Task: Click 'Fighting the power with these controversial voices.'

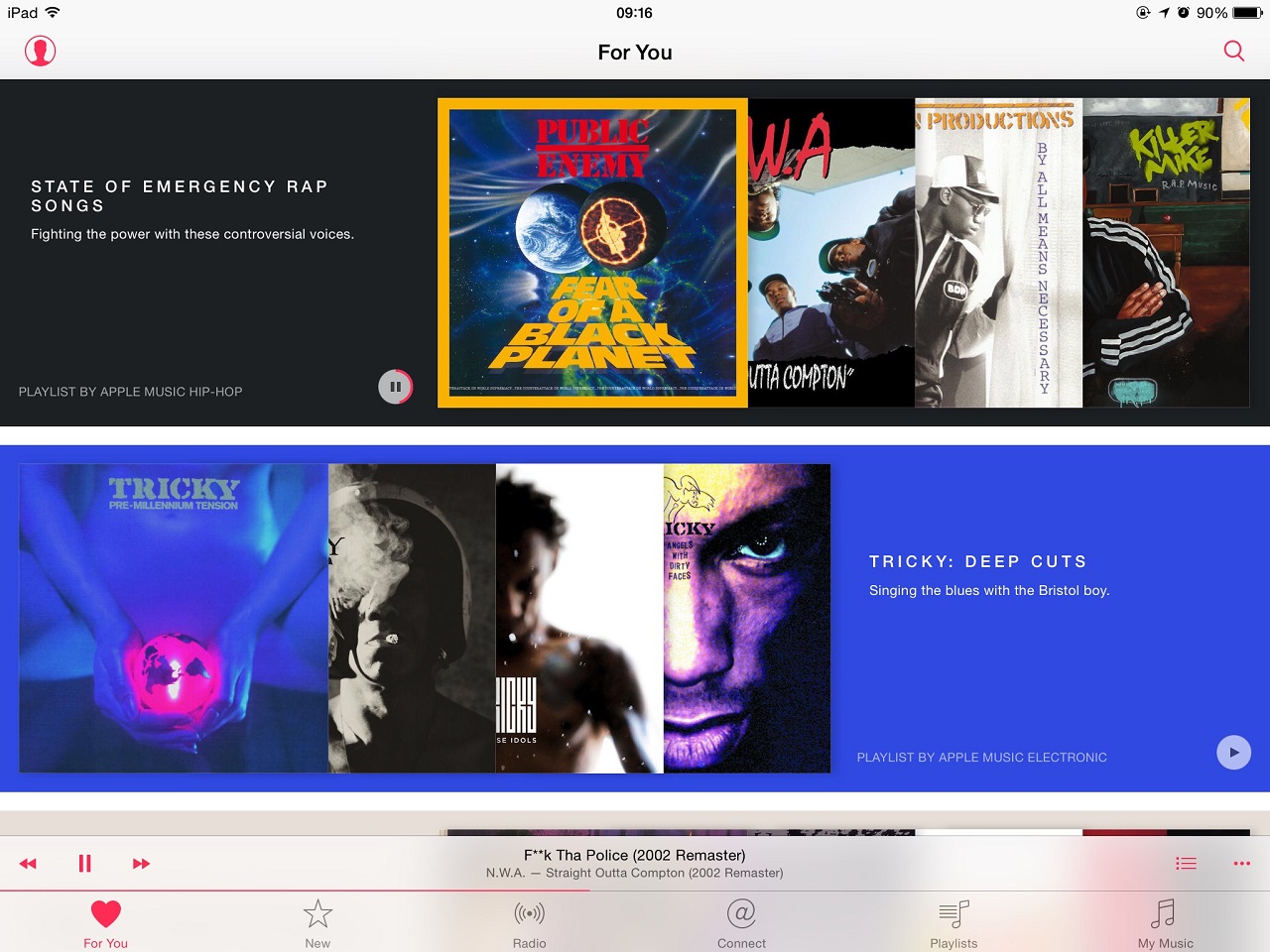Action: (192, 234)
